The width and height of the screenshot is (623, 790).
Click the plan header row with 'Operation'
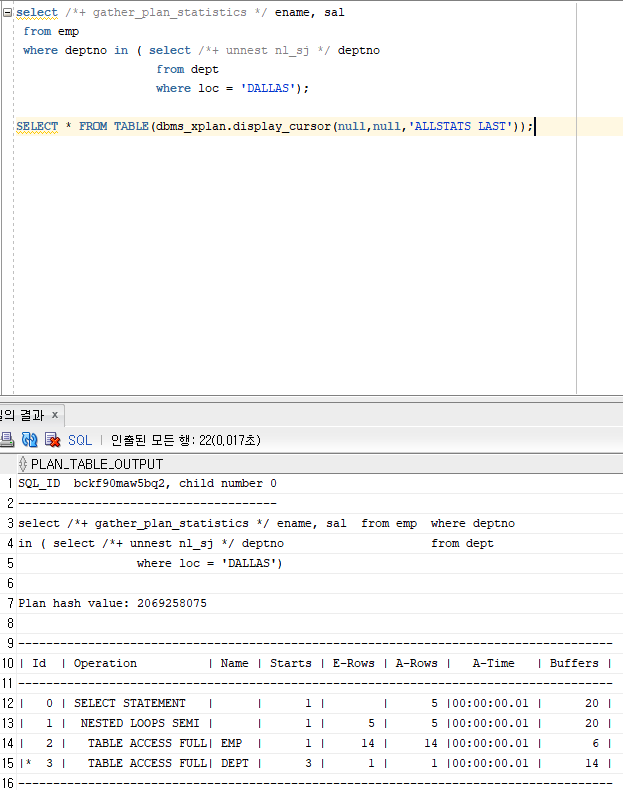pyautogui.click(x=320, y=663)
